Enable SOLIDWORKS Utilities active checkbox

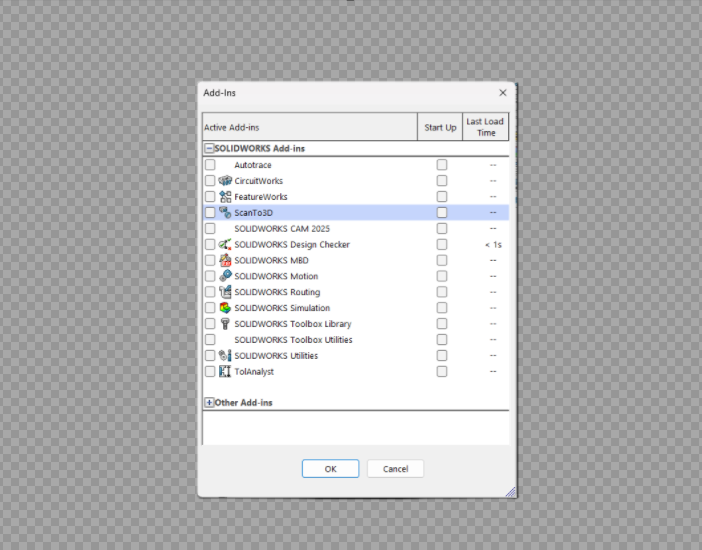210,356
